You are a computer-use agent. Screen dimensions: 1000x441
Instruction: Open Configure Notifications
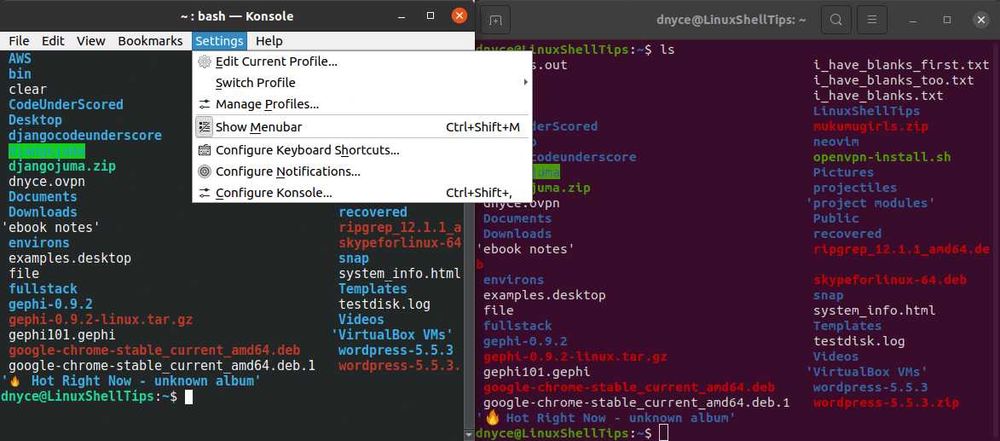[362, 172]
